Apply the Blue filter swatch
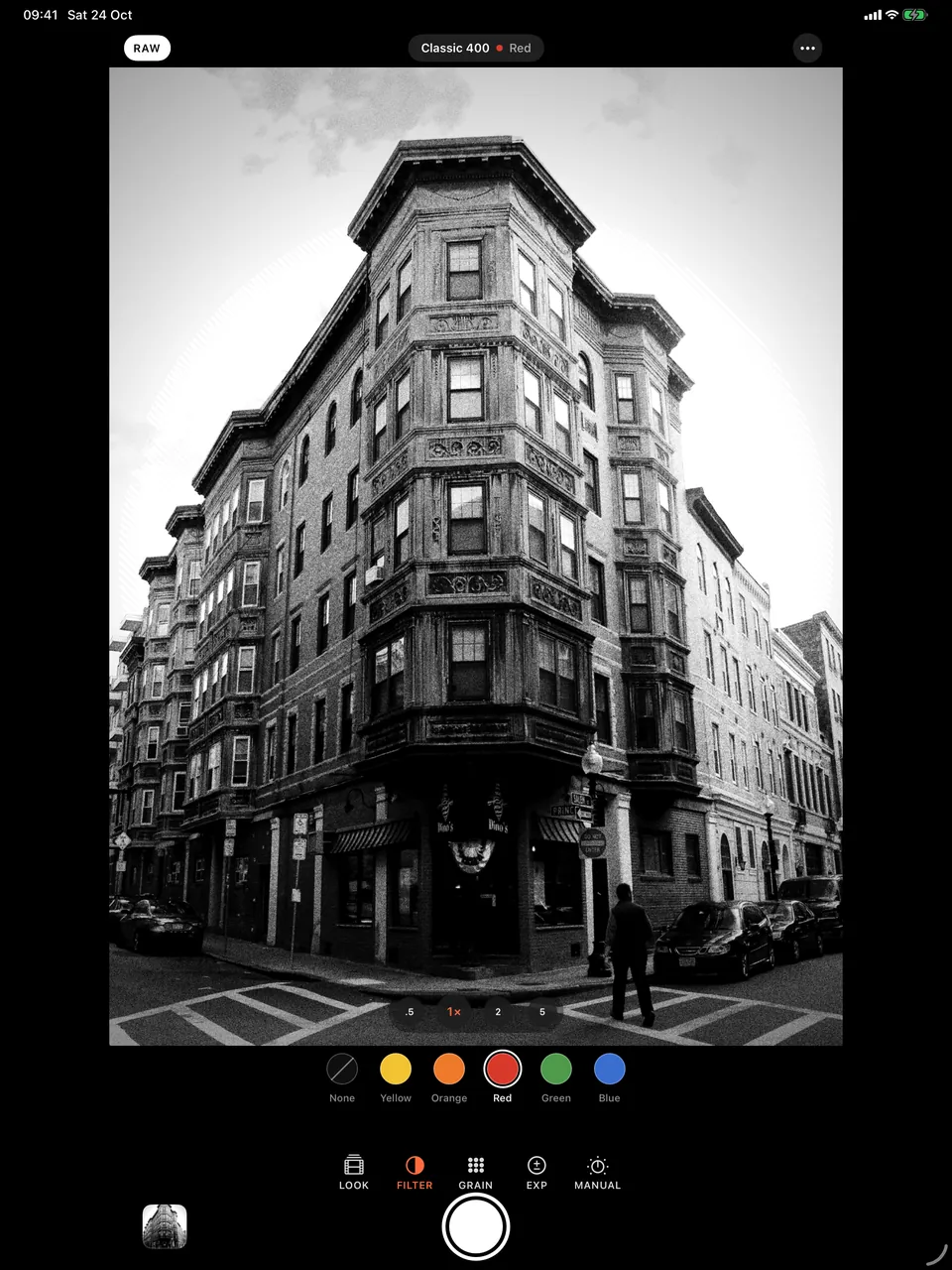Screen dimensions: 952x1270 610,1069
